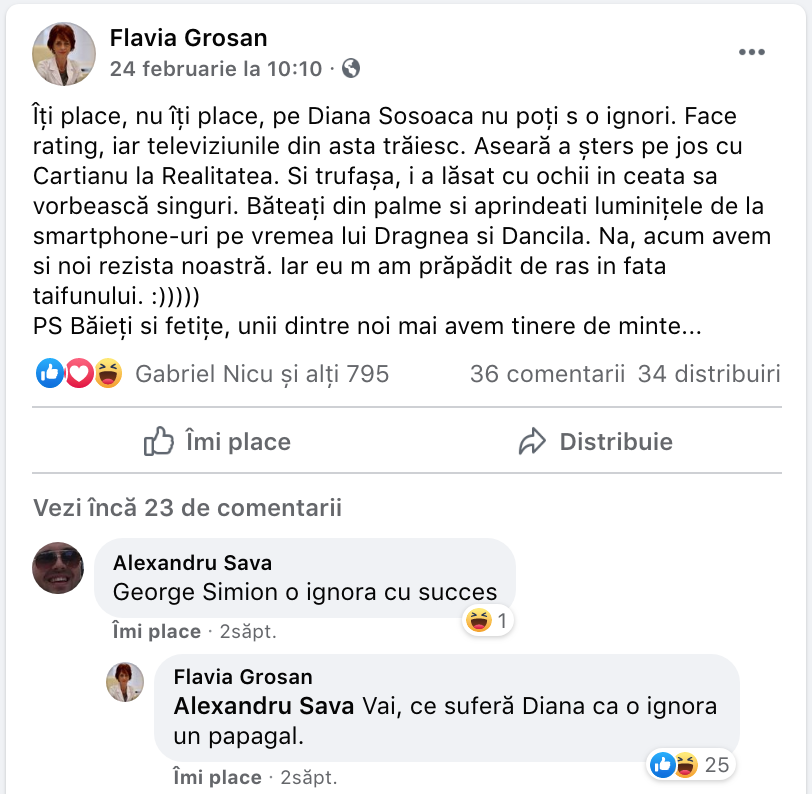Open Alexandru Sava's profile avatar
The image size is (812, 794).
click(x=58, y=568)
